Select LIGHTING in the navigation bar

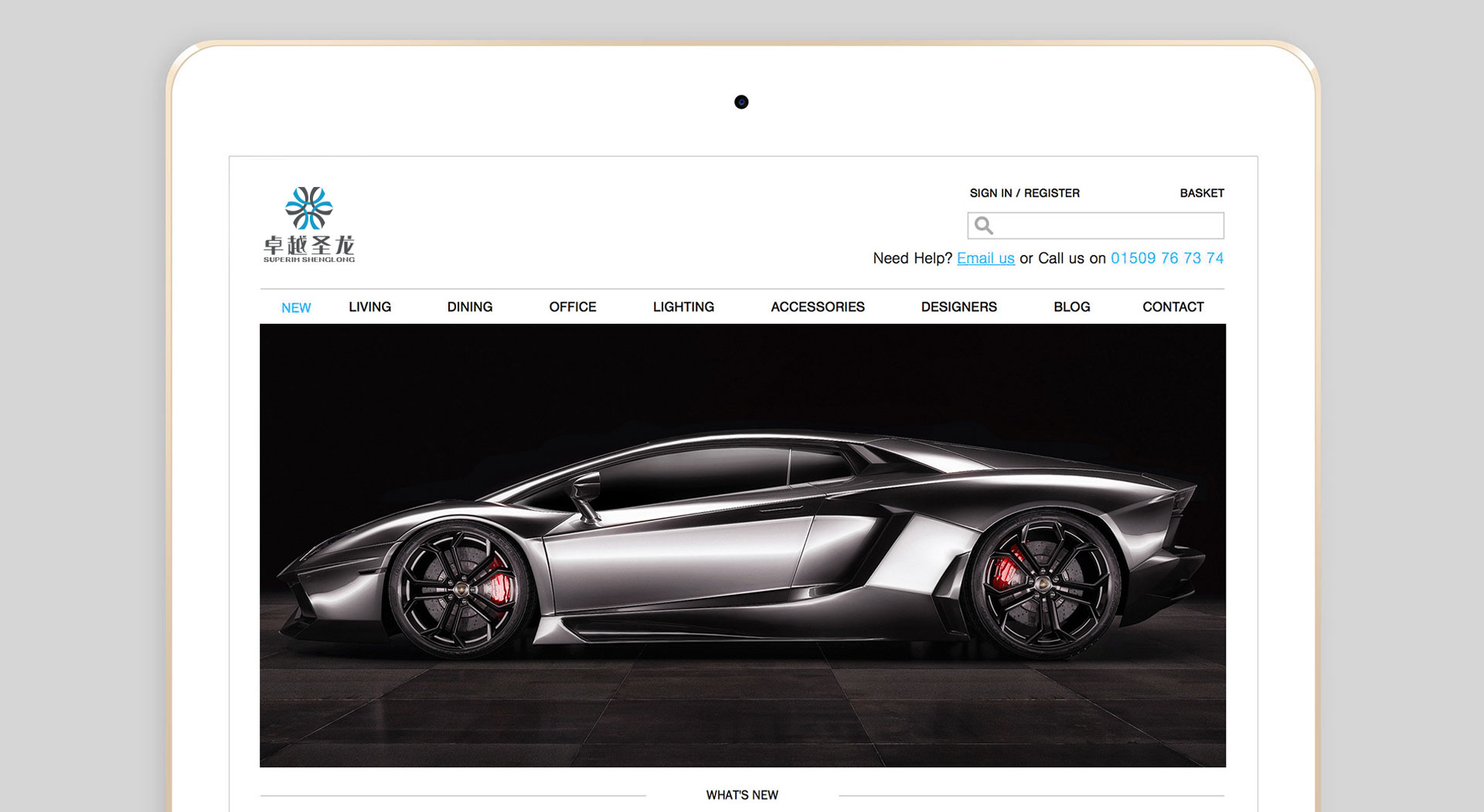pos(683,307)
